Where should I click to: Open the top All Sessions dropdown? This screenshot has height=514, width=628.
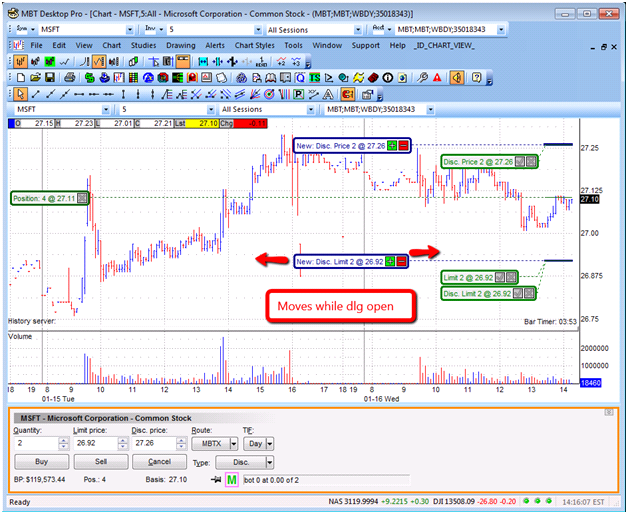pos(358,30)
